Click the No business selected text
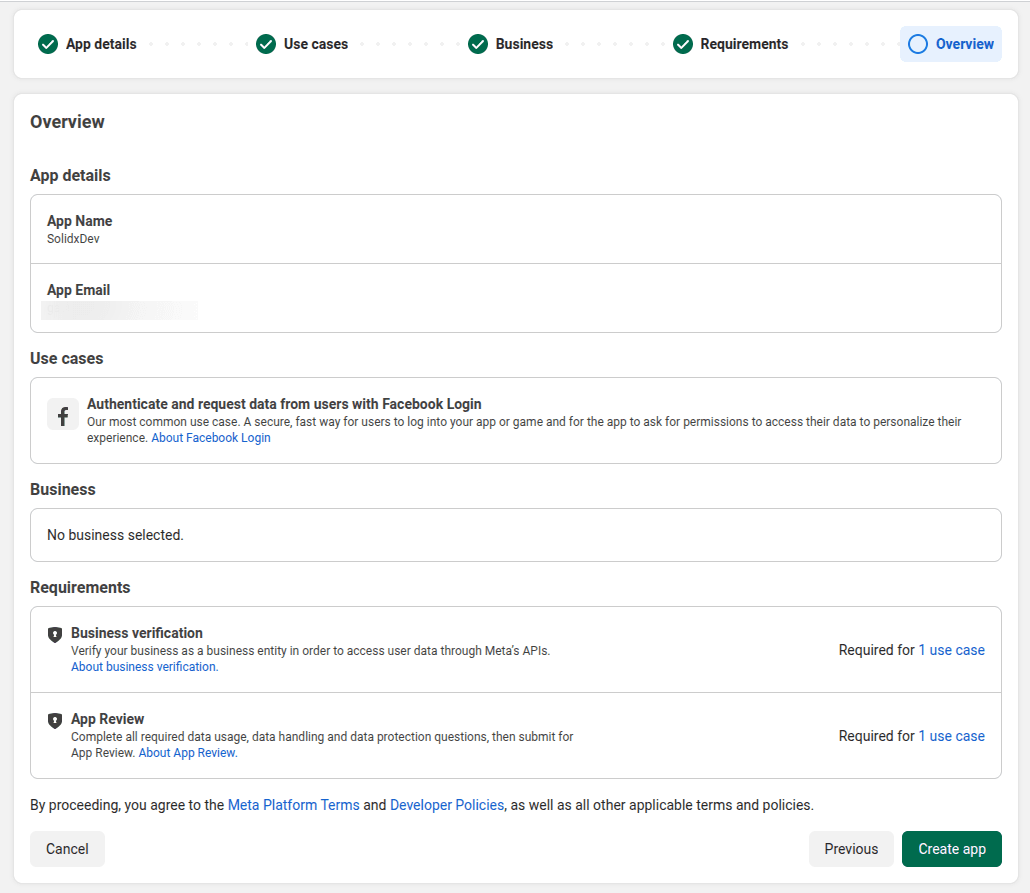1030x893 pixels. (x=115, y=535)
